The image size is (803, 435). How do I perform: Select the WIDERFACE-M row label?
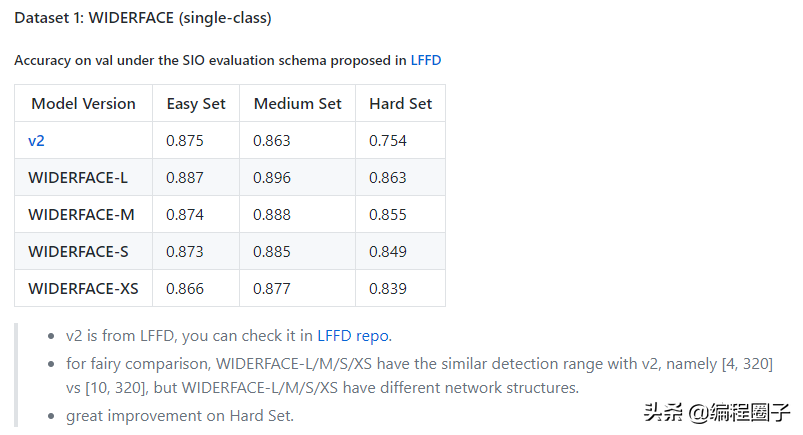(80, 215)
